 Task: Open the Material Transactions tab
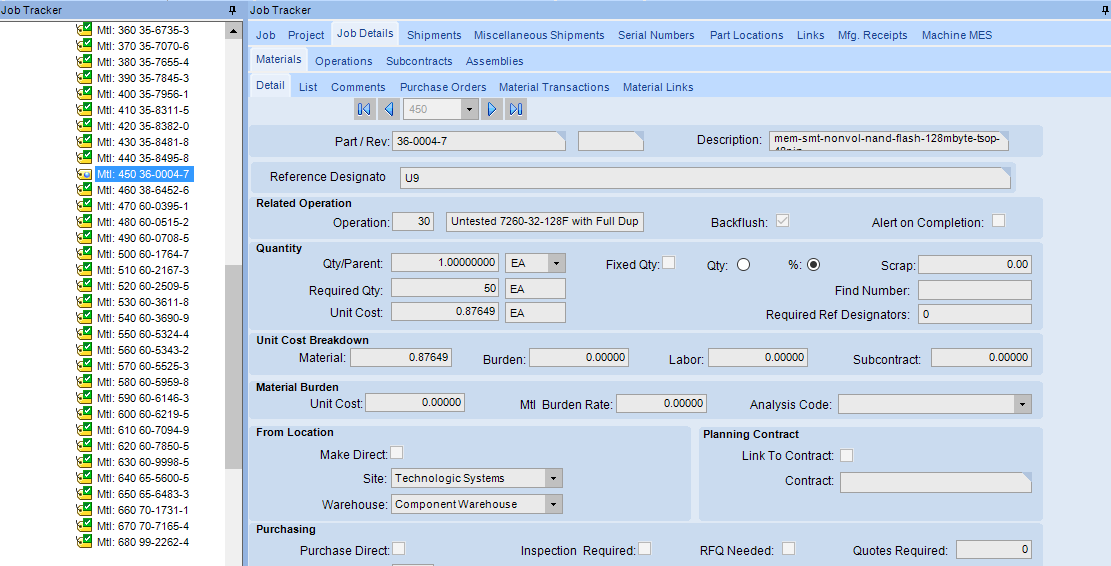click(x=554, y=87)
